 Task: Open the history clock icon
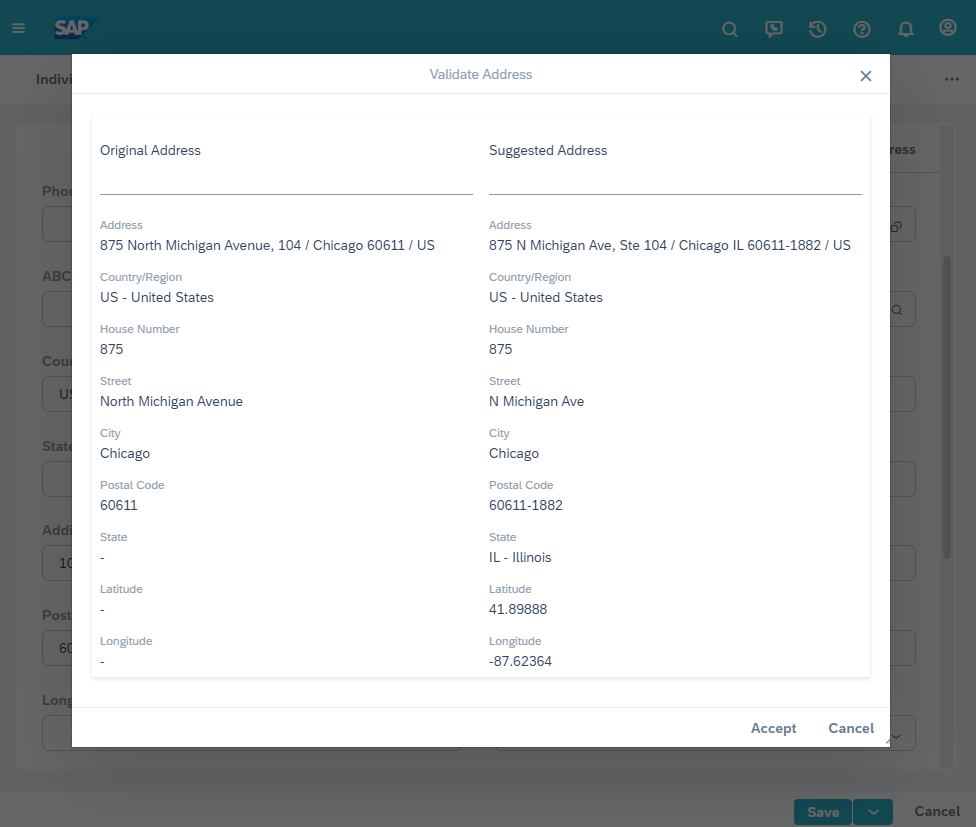pos(818,29)
